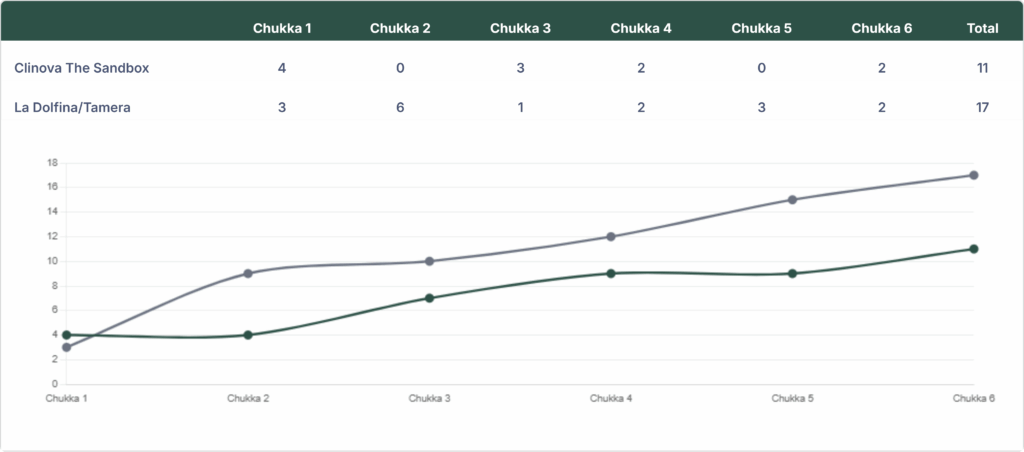Click the Chukka 1 table column header
Image resolution: width=1024 pixels, height=452 pixels.
tap(282, 28)
